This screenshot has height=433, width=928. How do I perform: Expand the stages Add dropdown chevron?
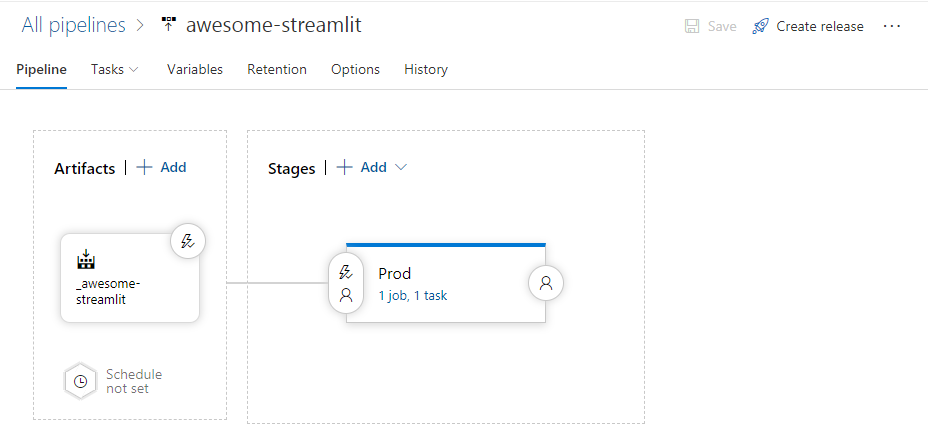pyautogui.click(x=401, y=167)
